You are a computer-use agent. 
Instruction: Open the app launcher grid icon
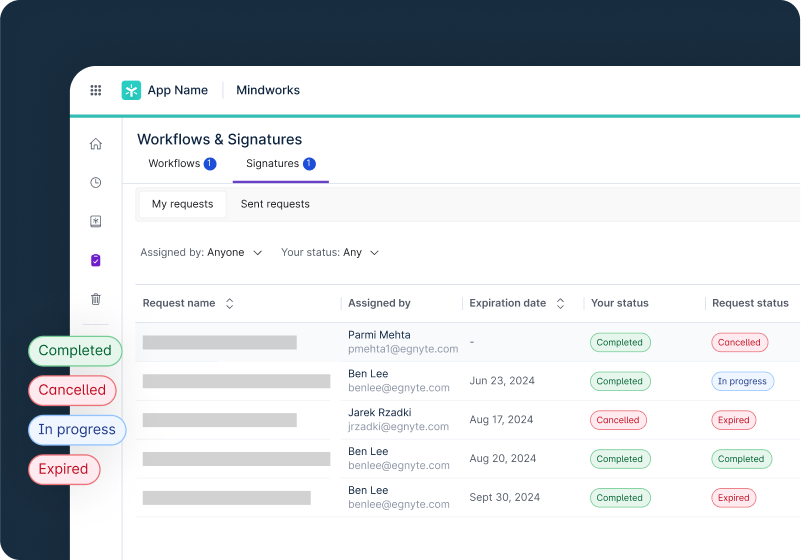point(96,90)
